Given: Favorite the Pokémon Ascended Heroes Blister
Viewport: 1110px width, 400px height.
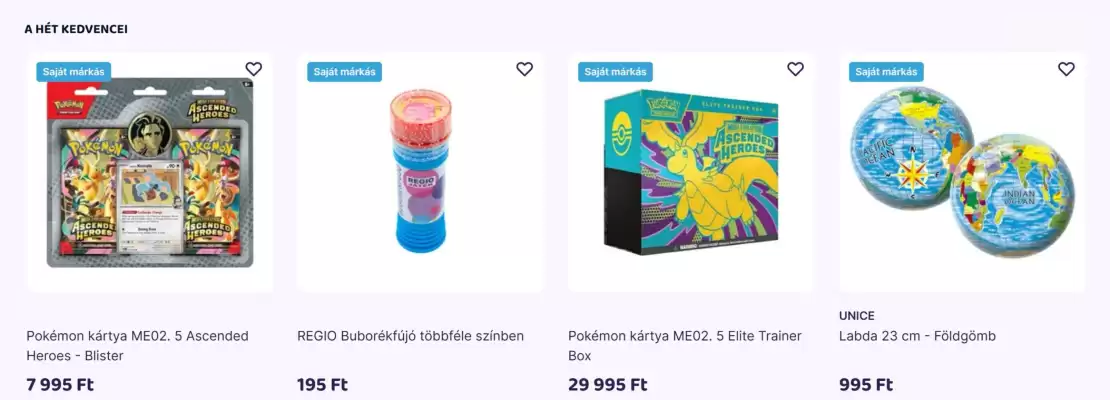Looking at the screenshot, I should point(254,69).
